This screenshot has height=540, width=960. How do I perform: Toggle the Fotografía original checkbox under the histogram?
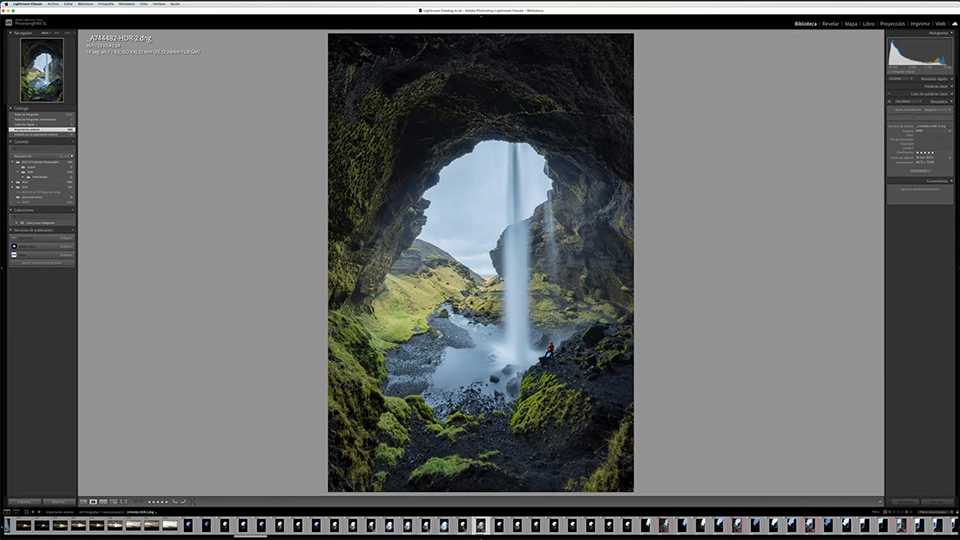890,72
